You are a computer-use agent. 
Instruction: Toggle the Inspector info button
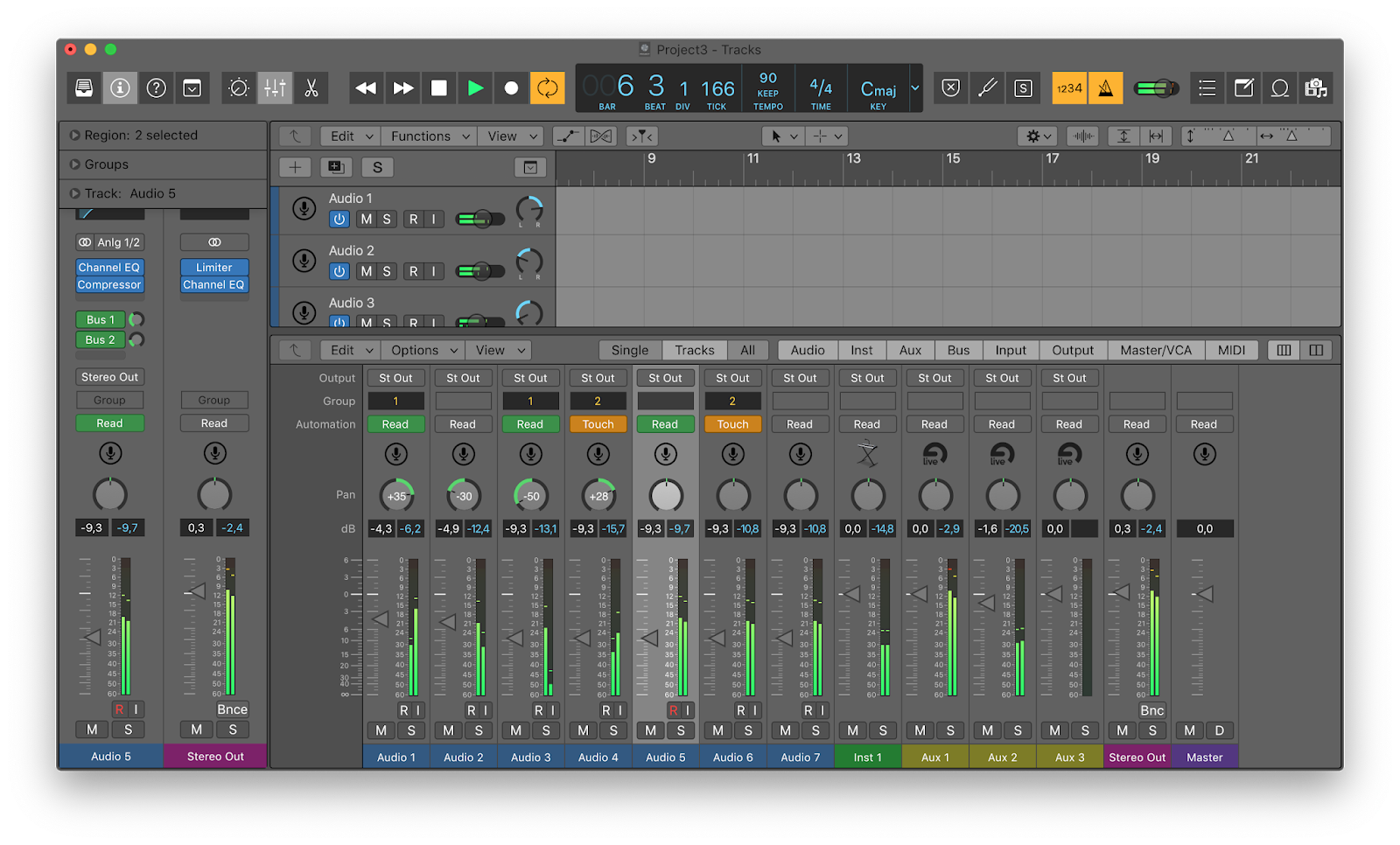[120, 87]
